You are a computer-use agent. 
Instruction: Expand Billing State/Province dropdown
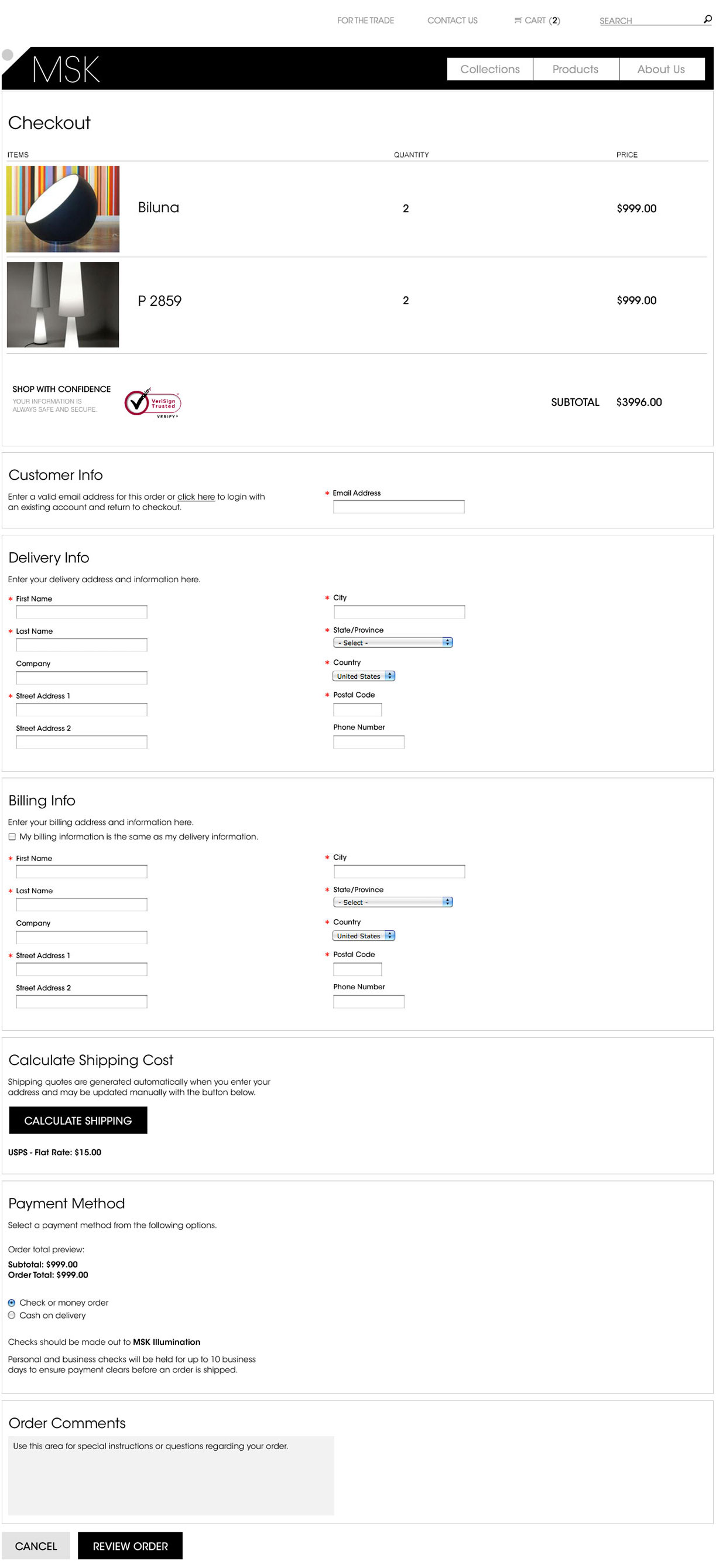tap(392, 901)
